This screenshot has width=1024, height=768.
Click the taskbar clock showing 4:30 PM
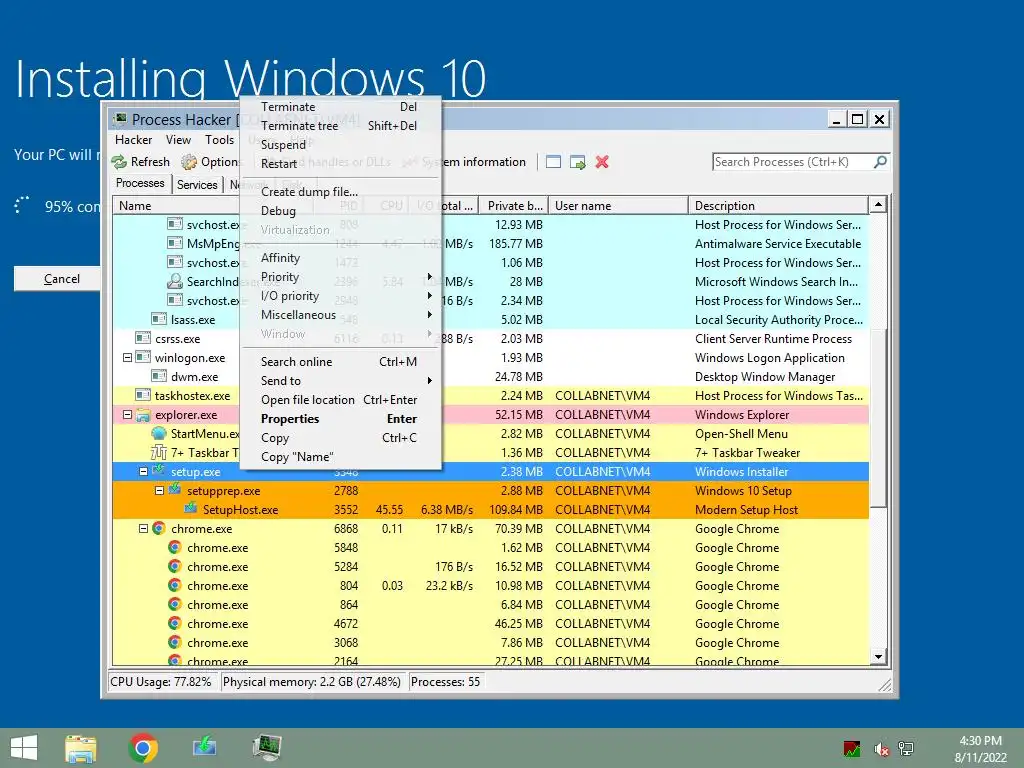(x=980, y=749)
